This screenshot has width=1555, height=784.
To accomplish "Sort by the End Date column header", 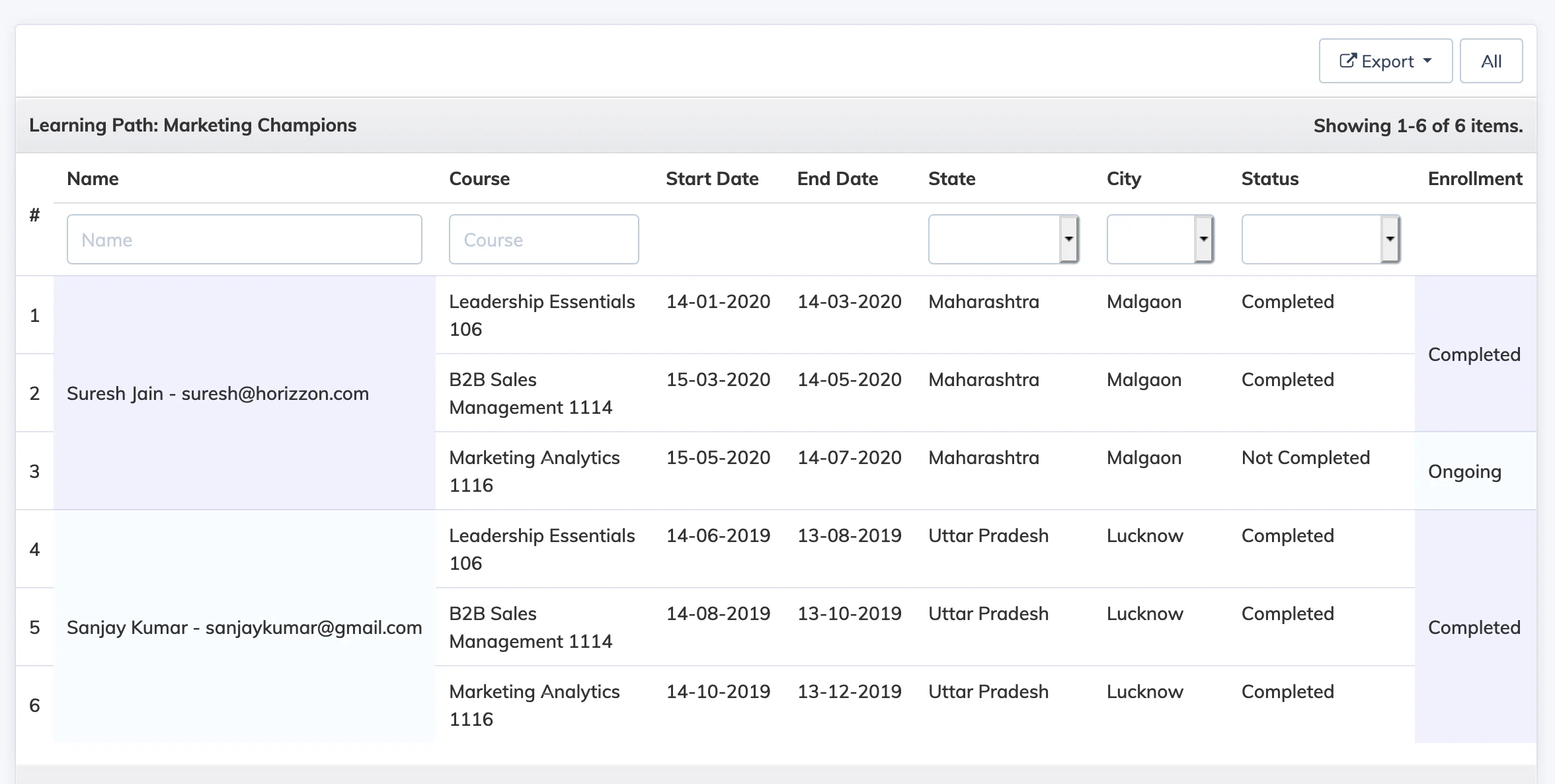I will point(838,178).
